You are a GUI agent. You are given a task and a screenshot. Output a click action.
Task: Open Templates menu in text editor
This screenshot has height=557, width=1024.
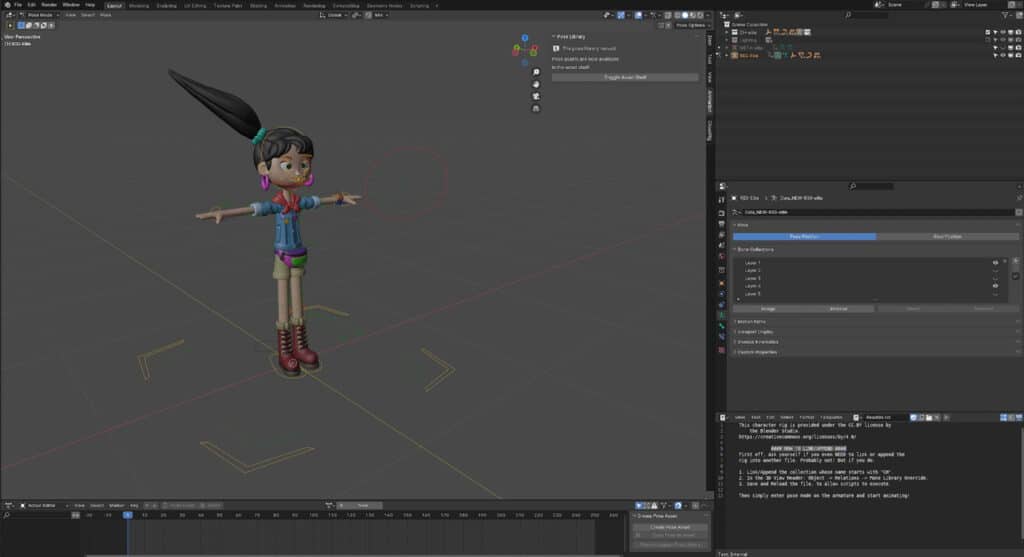tap(831, 417)
